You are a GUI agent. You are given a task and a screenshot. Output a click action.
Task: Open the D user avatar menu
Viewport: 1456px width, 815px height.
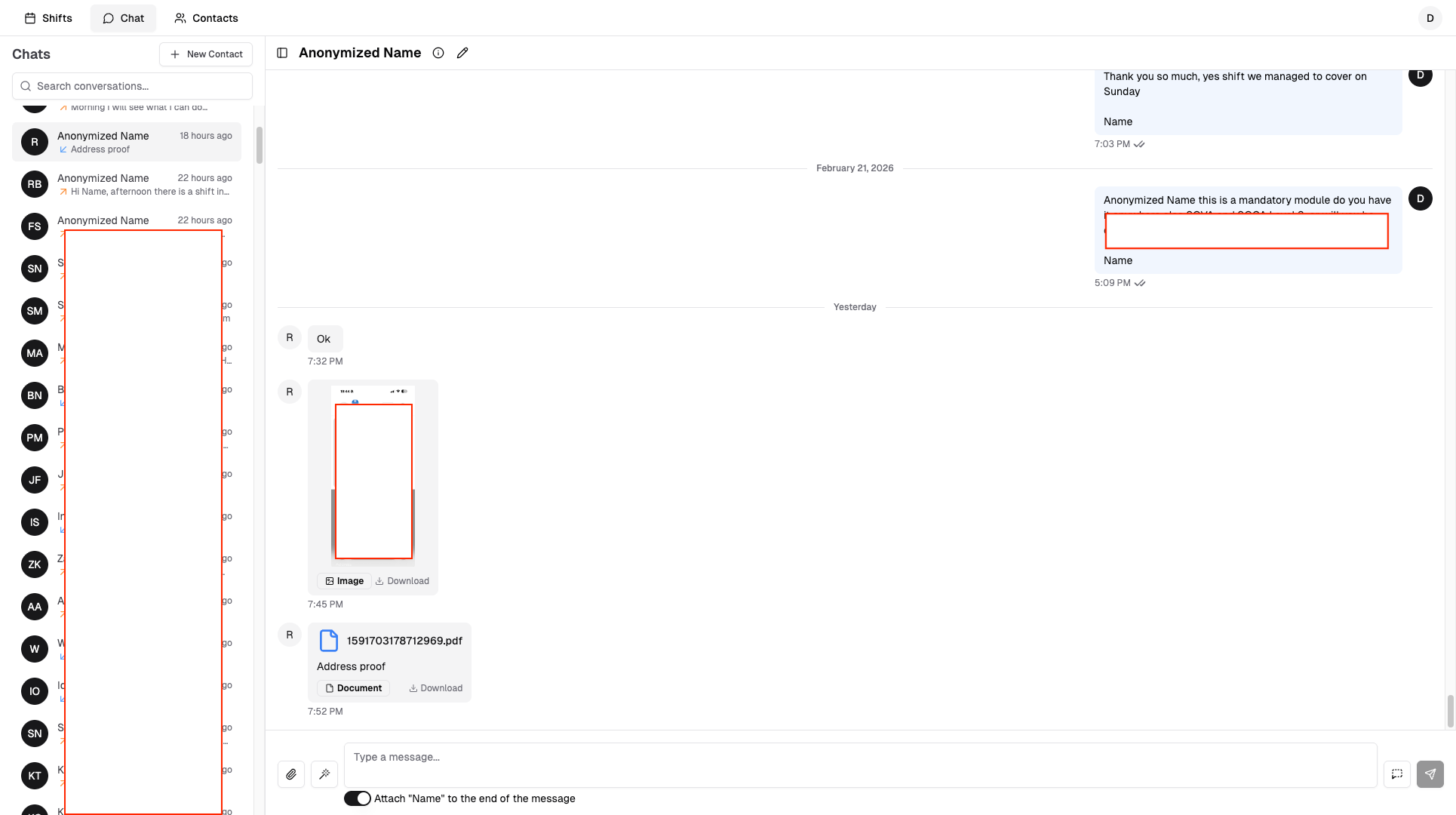(1430, 18)
